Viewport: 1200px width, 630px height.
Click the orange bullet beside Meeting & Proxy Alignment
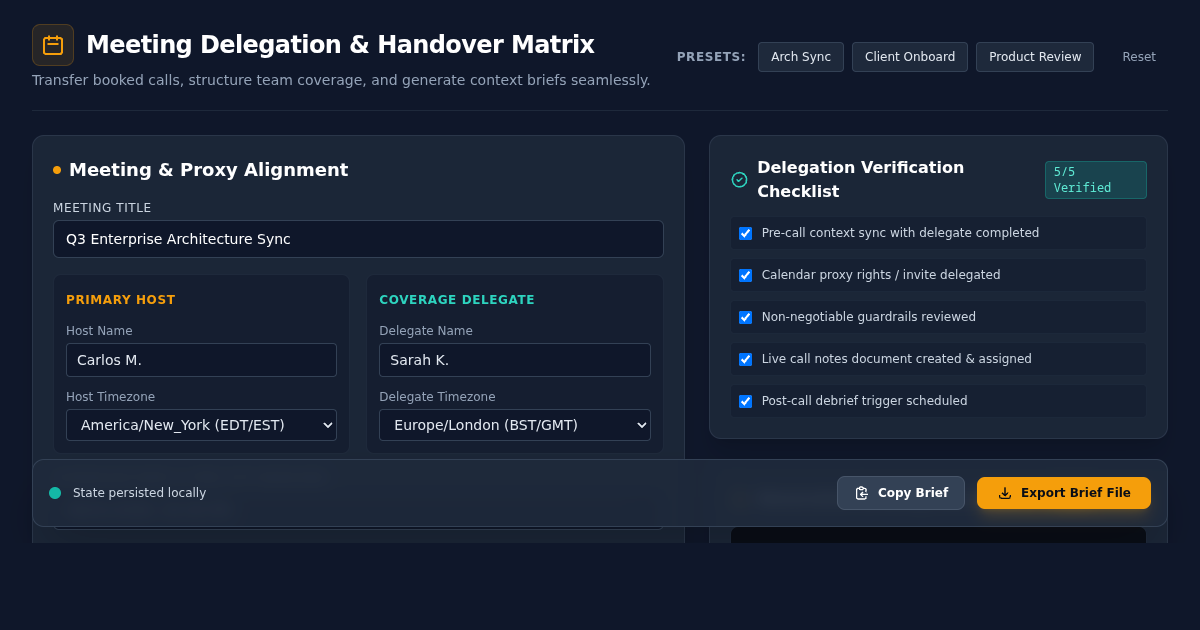pyautogui.click(x=57, y=170)
